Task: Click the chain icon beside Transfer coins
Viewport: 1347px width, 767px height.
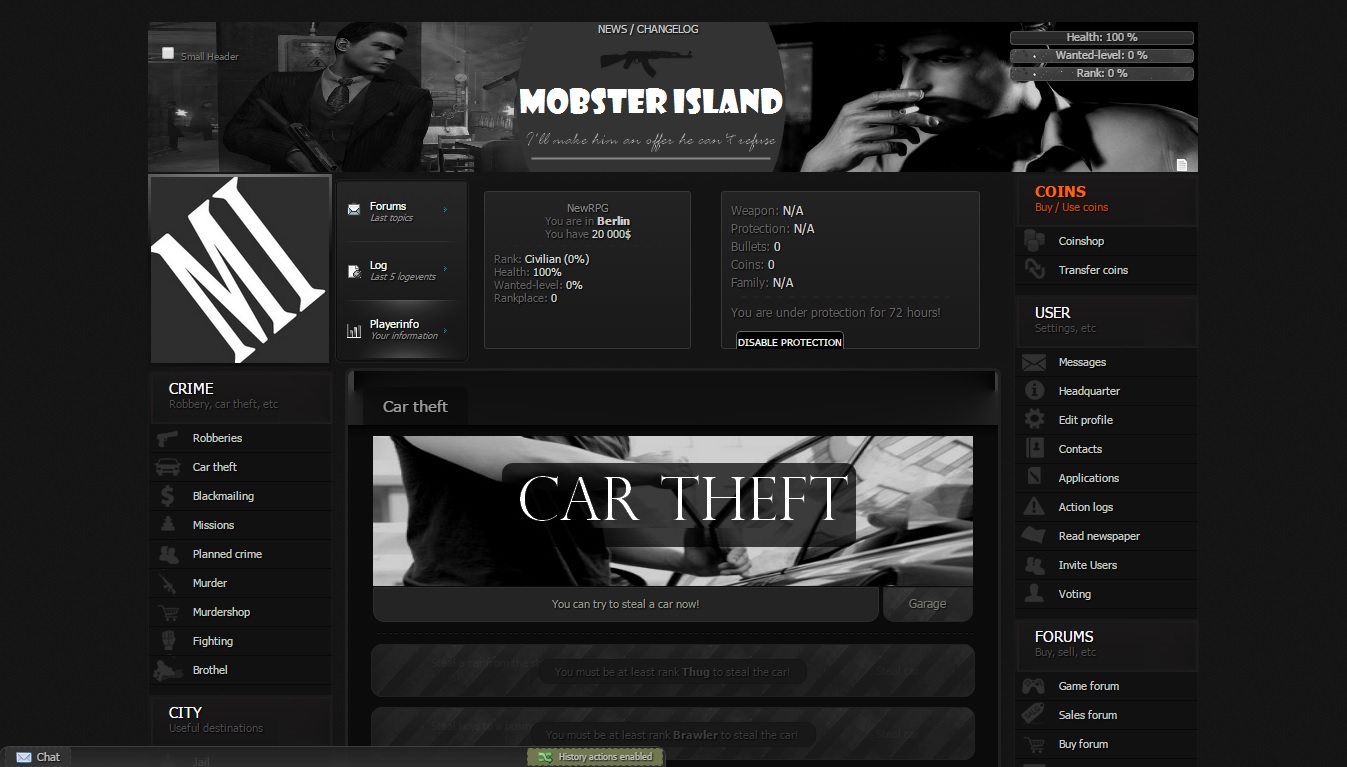Action: click(x=1034, y=270)
